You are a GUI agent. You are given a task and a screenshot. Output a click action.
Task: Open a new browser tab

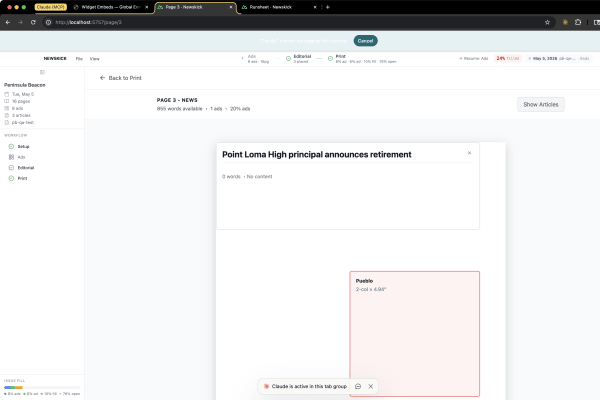coord(328,7)
